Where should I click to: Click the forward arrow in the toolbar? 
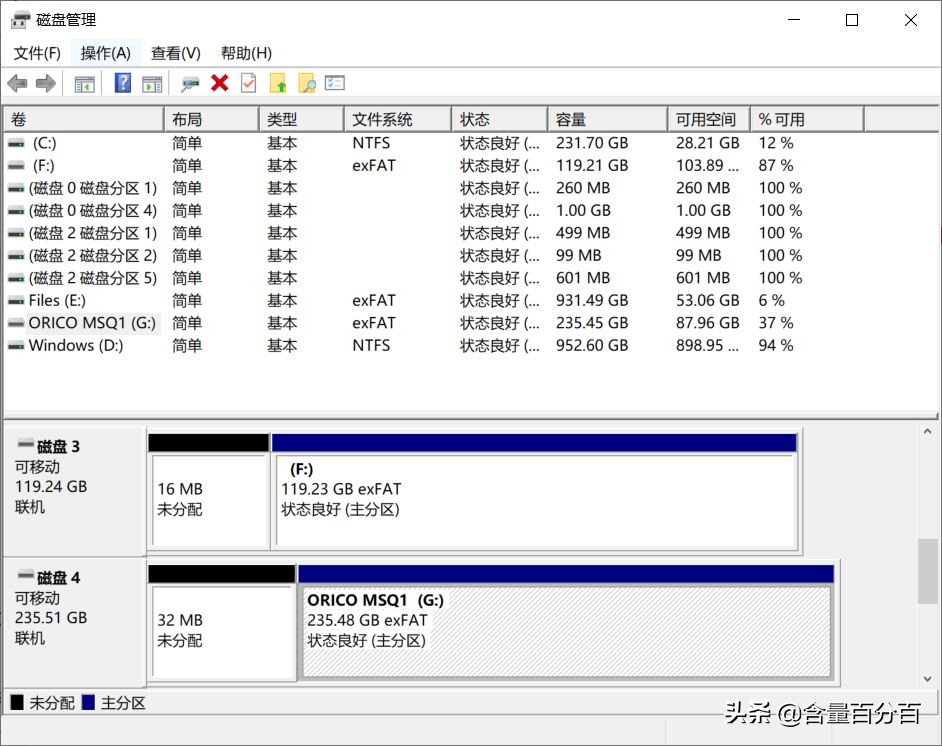(x=45, y=83)
